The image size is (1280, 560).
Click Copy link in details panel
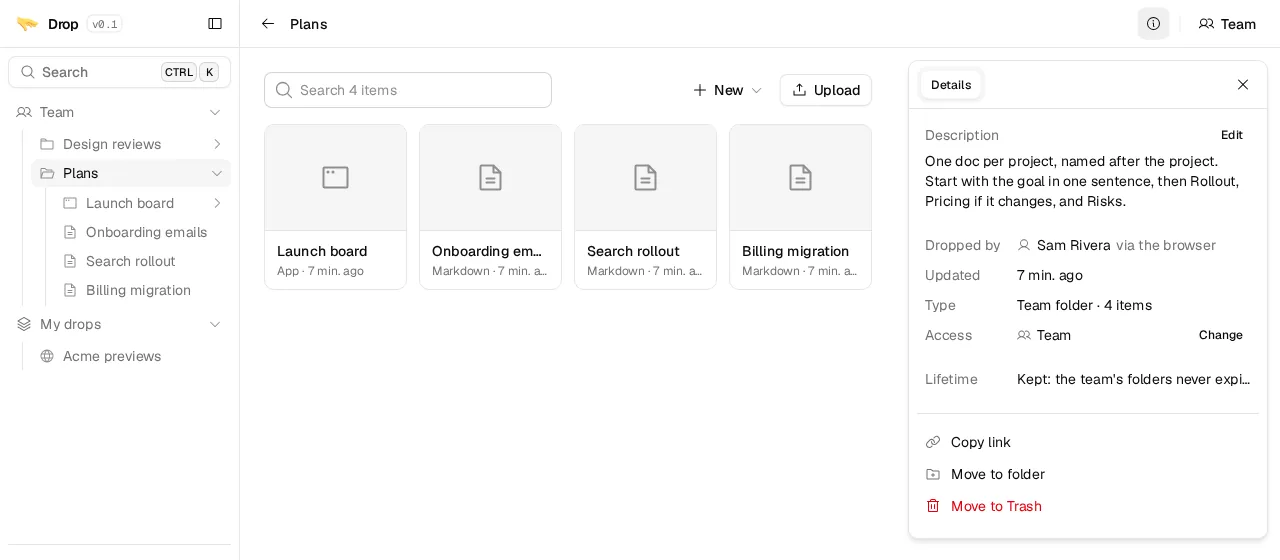(981, 442)
